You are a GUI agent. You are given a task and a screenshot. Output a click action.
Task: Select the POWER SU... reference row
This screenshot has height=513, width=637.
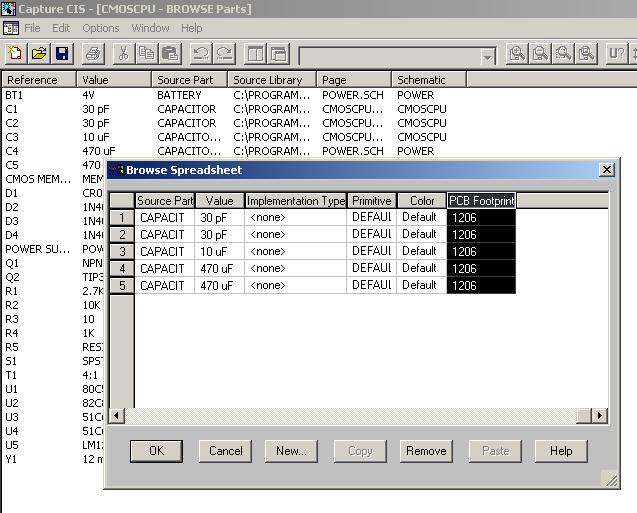click(37, 249)
